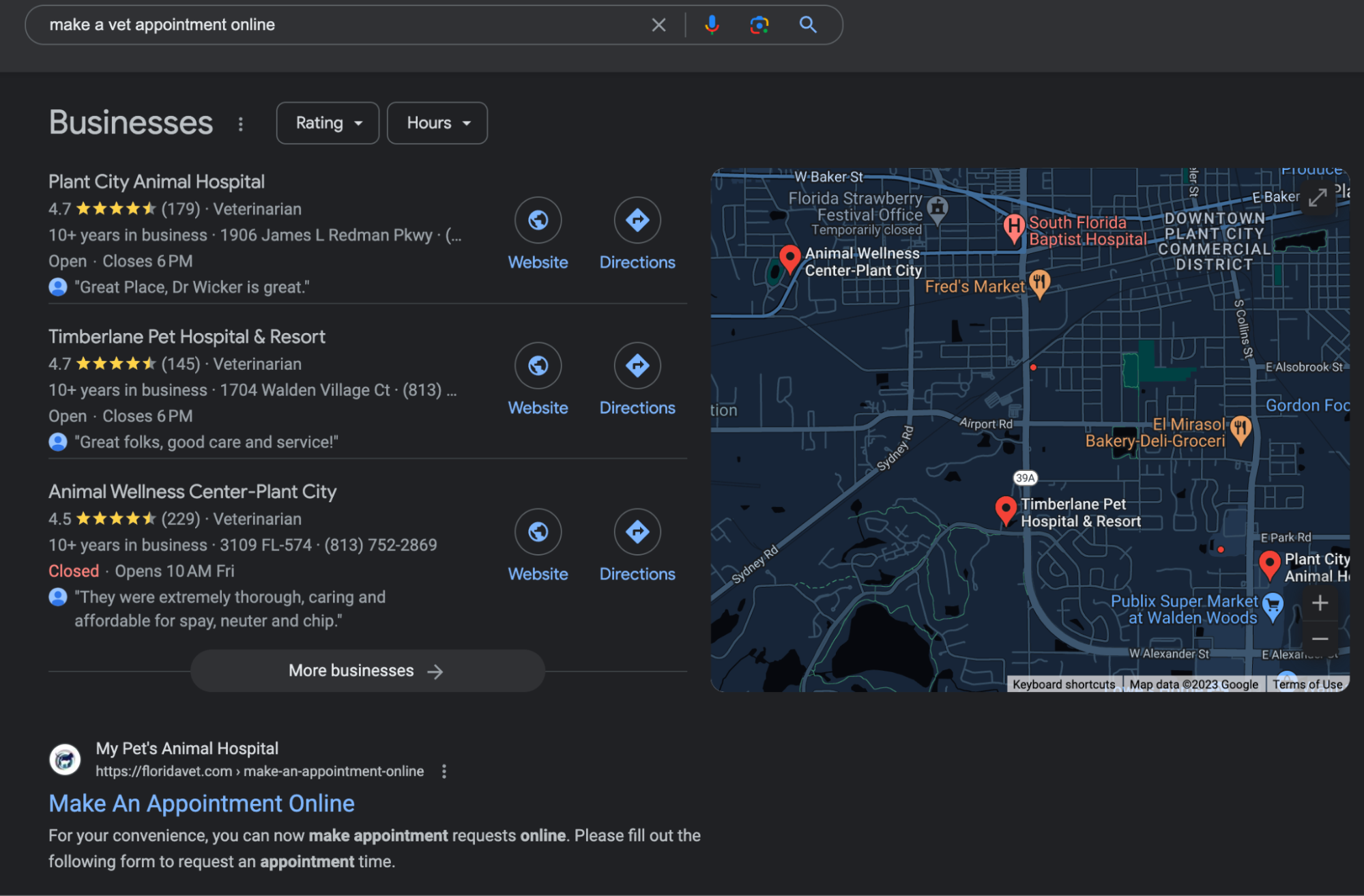Open the three-dot menu beside Businesses
This screenshot has height=896, width=1364.
point(240,124)
